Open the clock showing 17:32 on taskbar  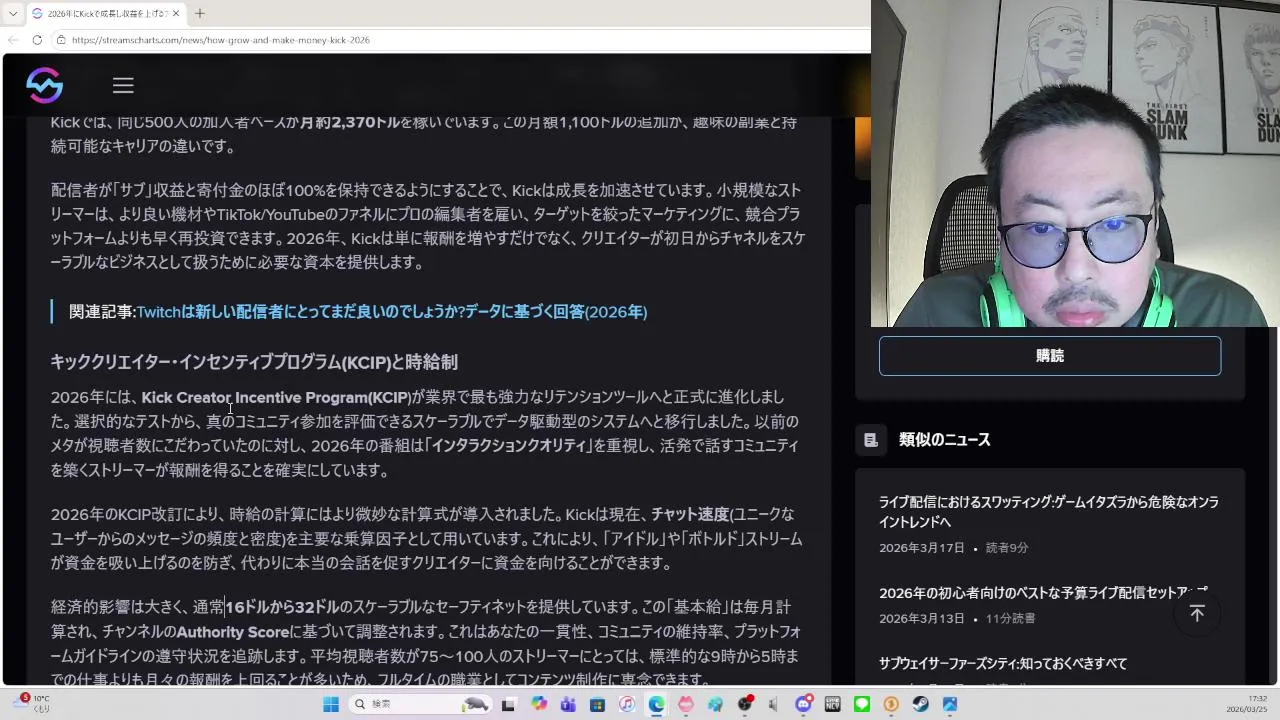tap(1248, 704)
